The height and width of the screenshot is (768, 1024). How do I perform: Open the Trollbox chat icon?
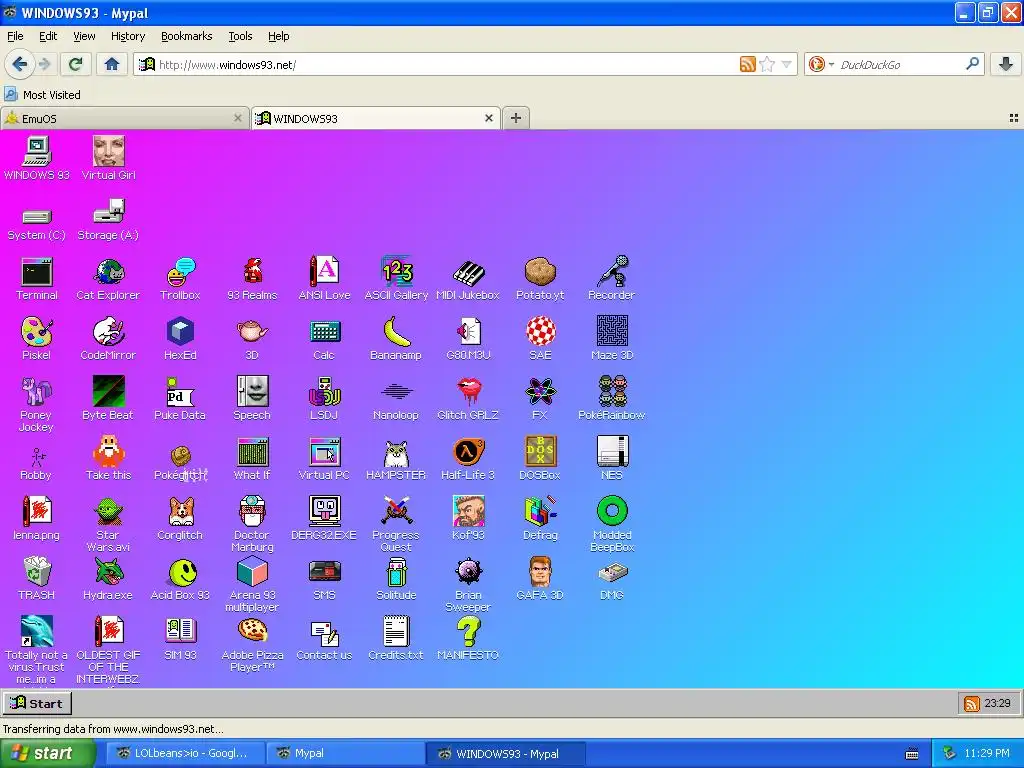click(180, 278)
